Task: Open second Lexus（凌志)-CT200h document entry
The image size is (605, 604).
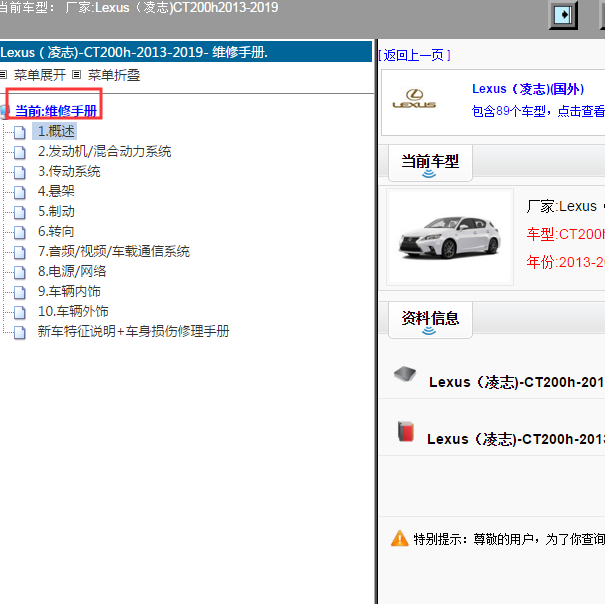Action: (515, 440)
